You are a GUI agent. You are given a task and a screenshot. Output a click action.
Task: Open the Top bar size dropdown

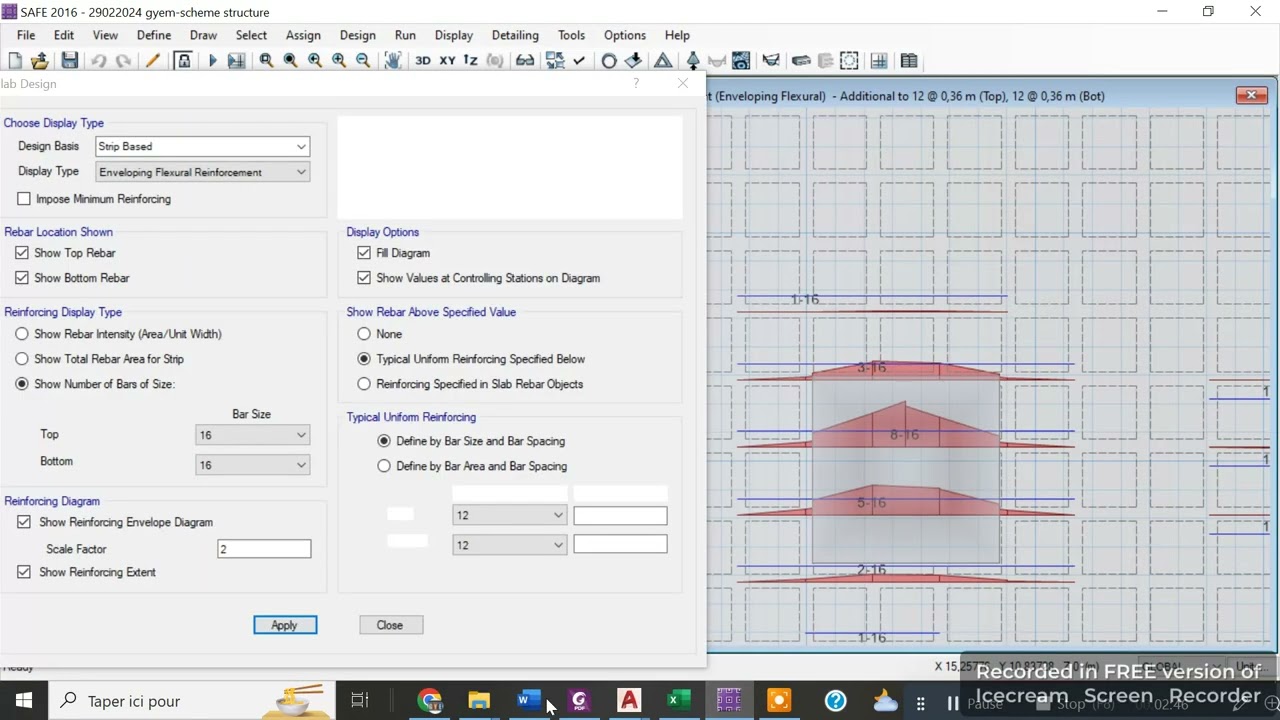(x=252, y=435)
